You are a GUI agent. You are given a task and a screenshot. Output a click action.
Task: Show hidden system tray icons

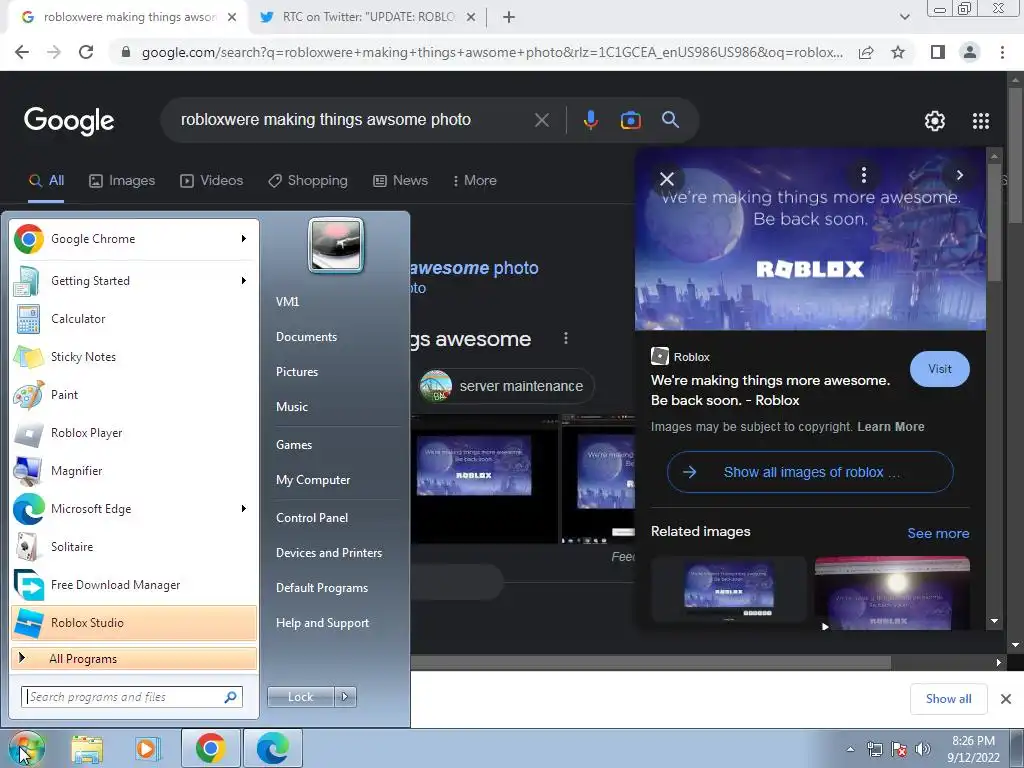coord(850,749)
